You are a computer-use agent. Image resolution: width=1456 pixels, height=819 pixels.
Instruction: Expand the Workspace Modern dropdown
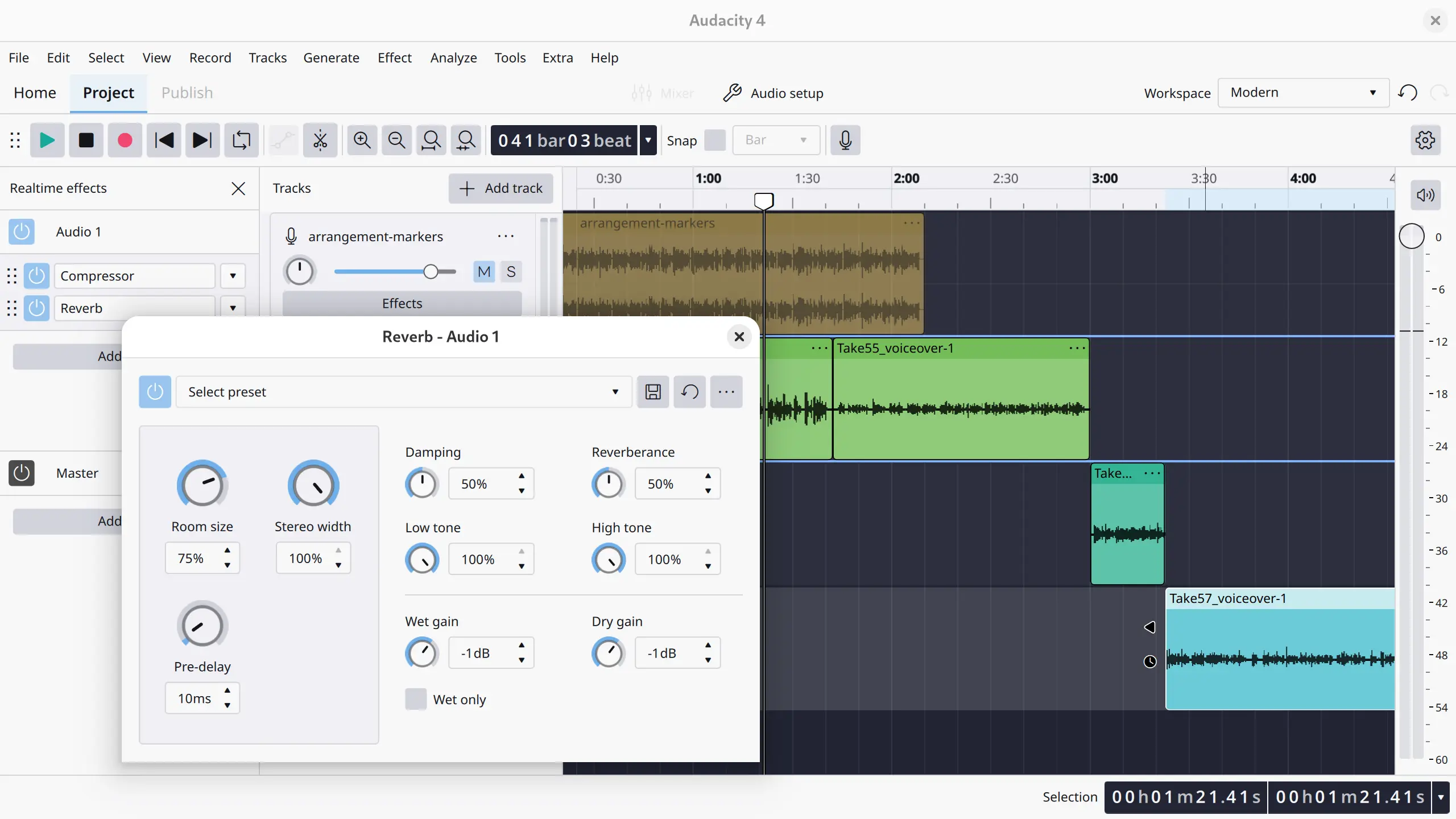[x=1302, y=93]
